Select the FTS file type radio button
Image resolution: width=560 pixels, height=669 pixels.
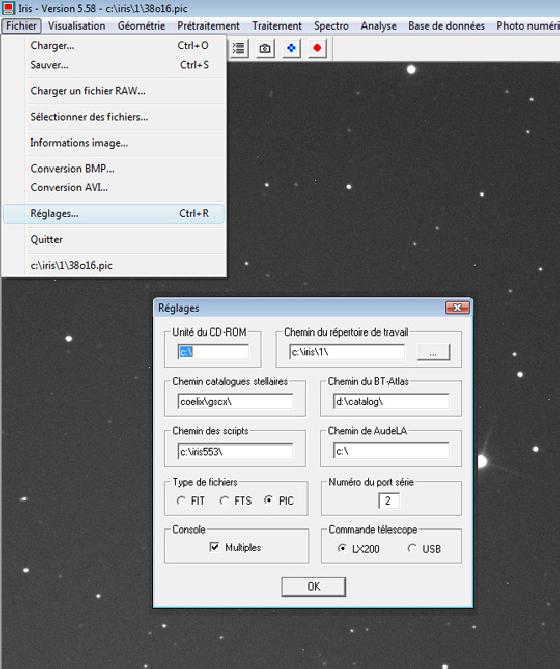(223, 500)
